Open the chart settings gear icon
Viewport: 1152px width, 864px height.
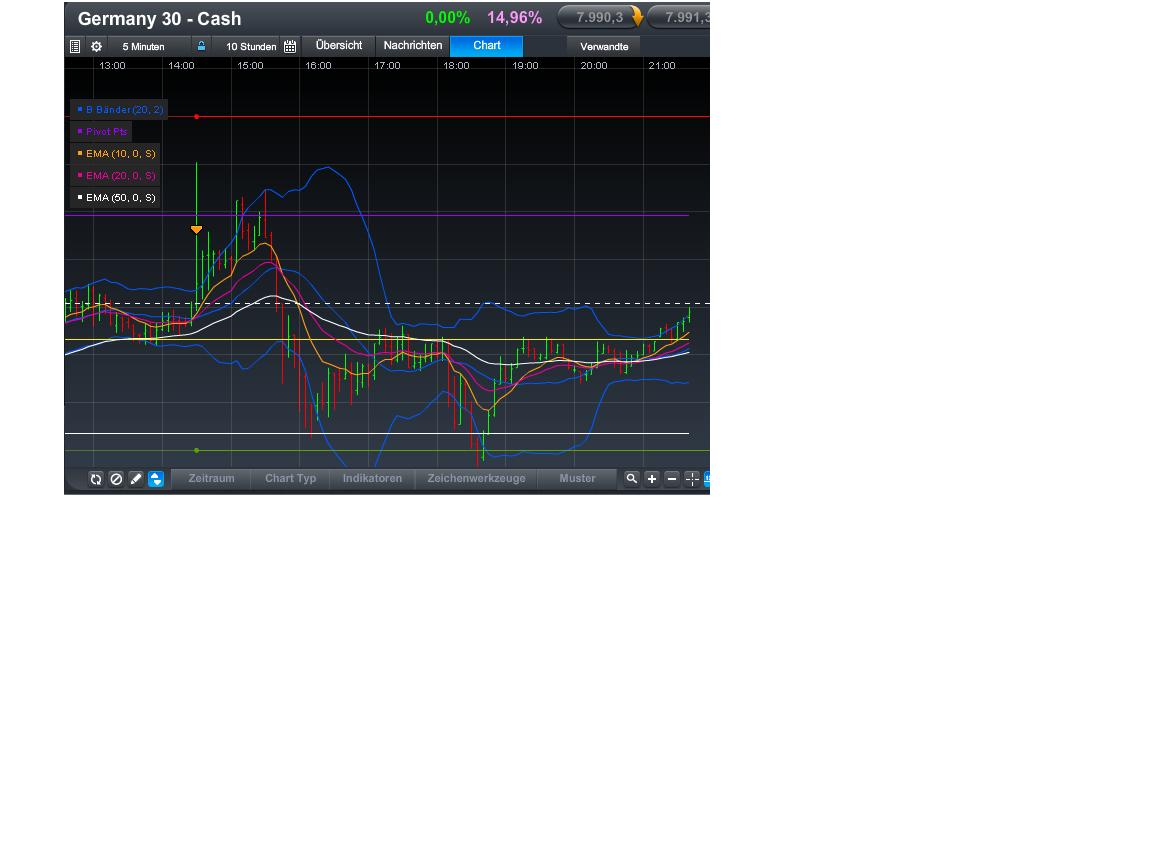(x=96, y=46)
